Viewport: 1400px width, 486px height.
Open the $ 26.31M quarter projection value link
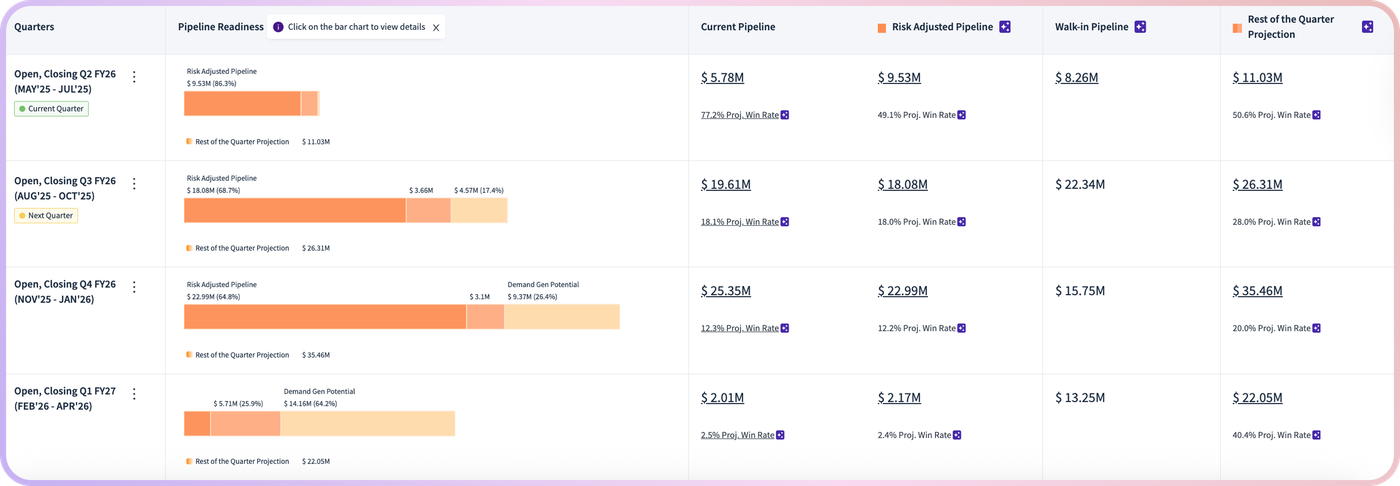pos(1257,184)
